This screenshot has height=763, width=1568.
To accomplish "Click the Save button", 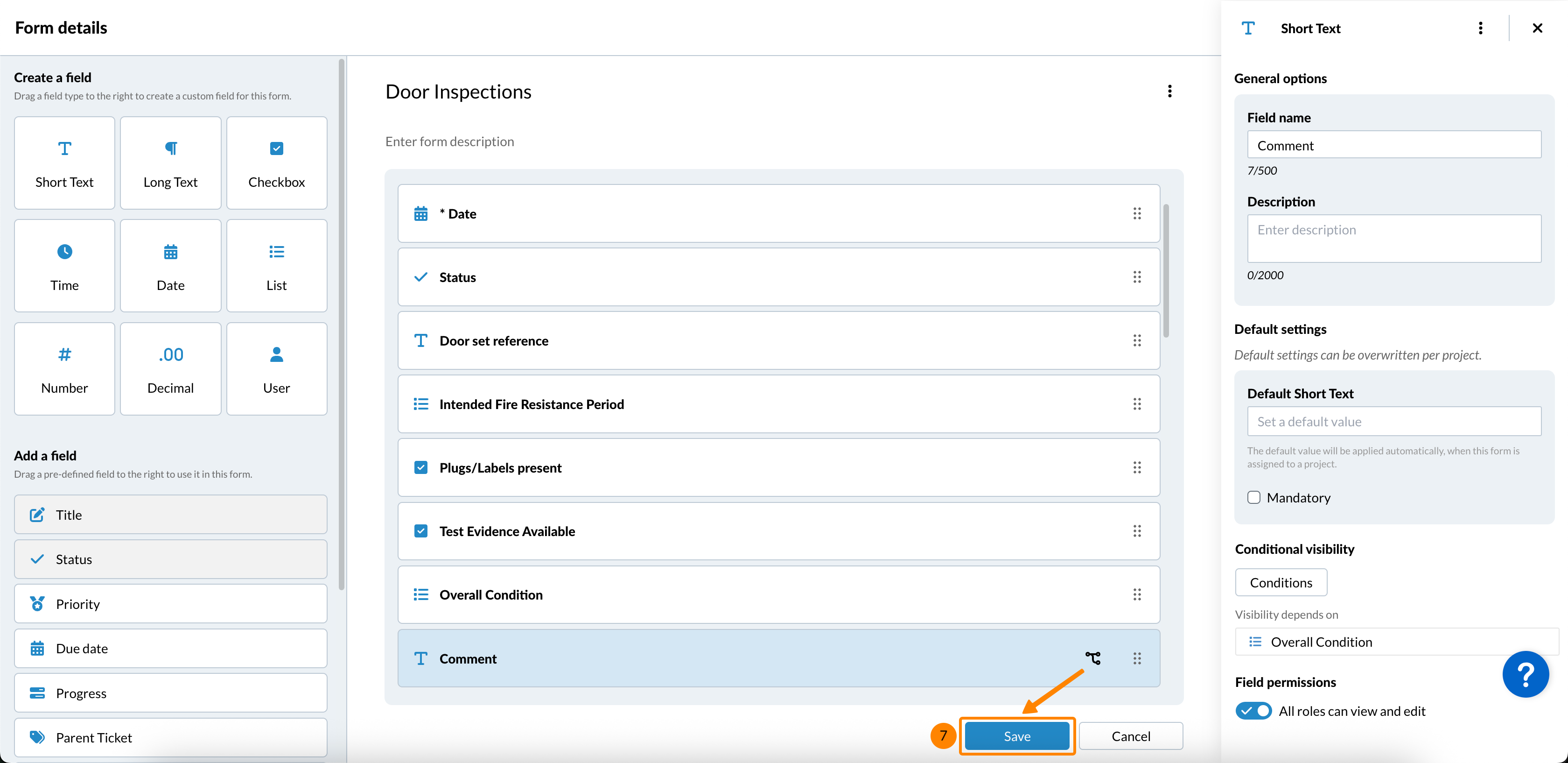I will coord(1016,736).
